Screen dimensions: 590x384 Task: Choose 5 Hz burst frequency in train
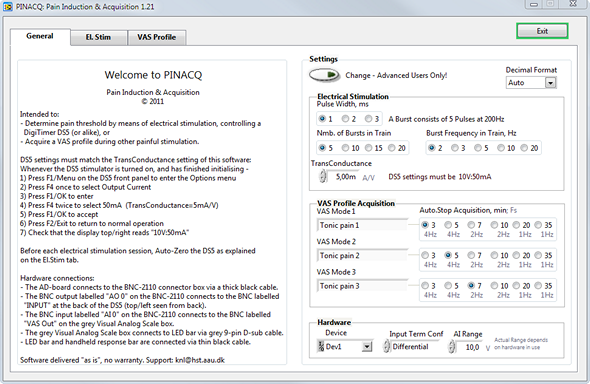477,148
